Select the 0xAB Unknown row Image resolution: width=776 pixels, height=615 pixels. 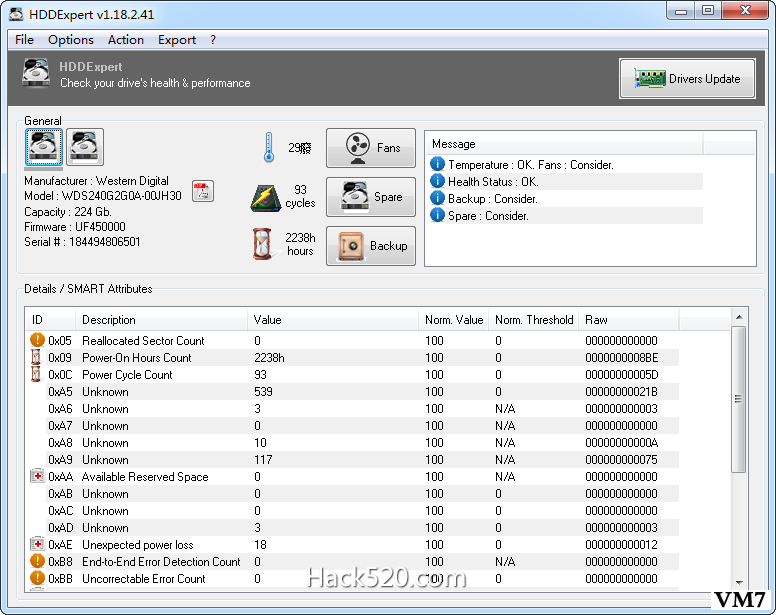pos(352,493)
